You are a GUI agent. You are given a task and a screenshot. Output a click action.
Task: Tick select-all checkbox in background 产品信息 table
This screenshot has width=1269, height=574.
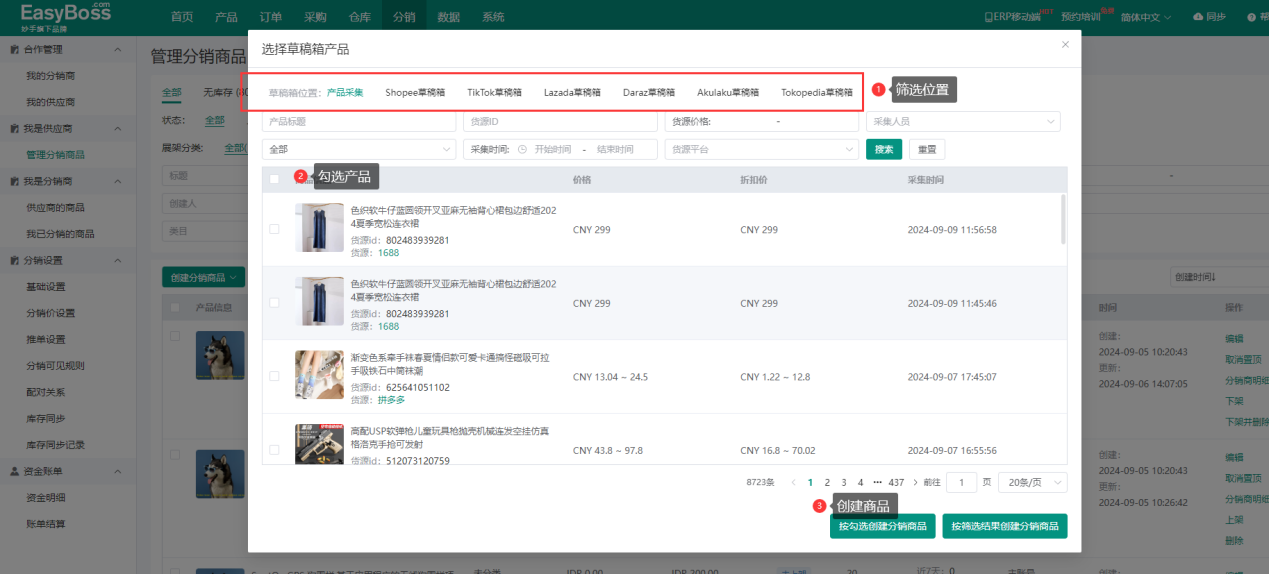(175, 306)
